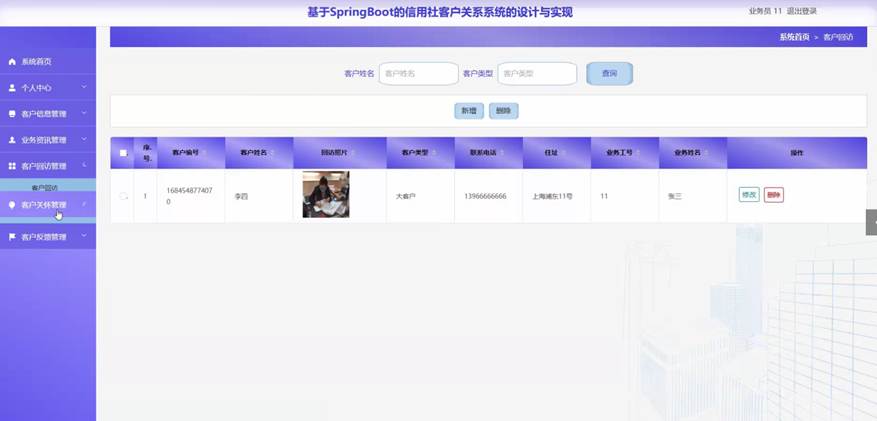The height and width of the screenshot is (421, 877).
Task: Click the red 删除 button in 李四 row
Action: [x=774, y=195]
